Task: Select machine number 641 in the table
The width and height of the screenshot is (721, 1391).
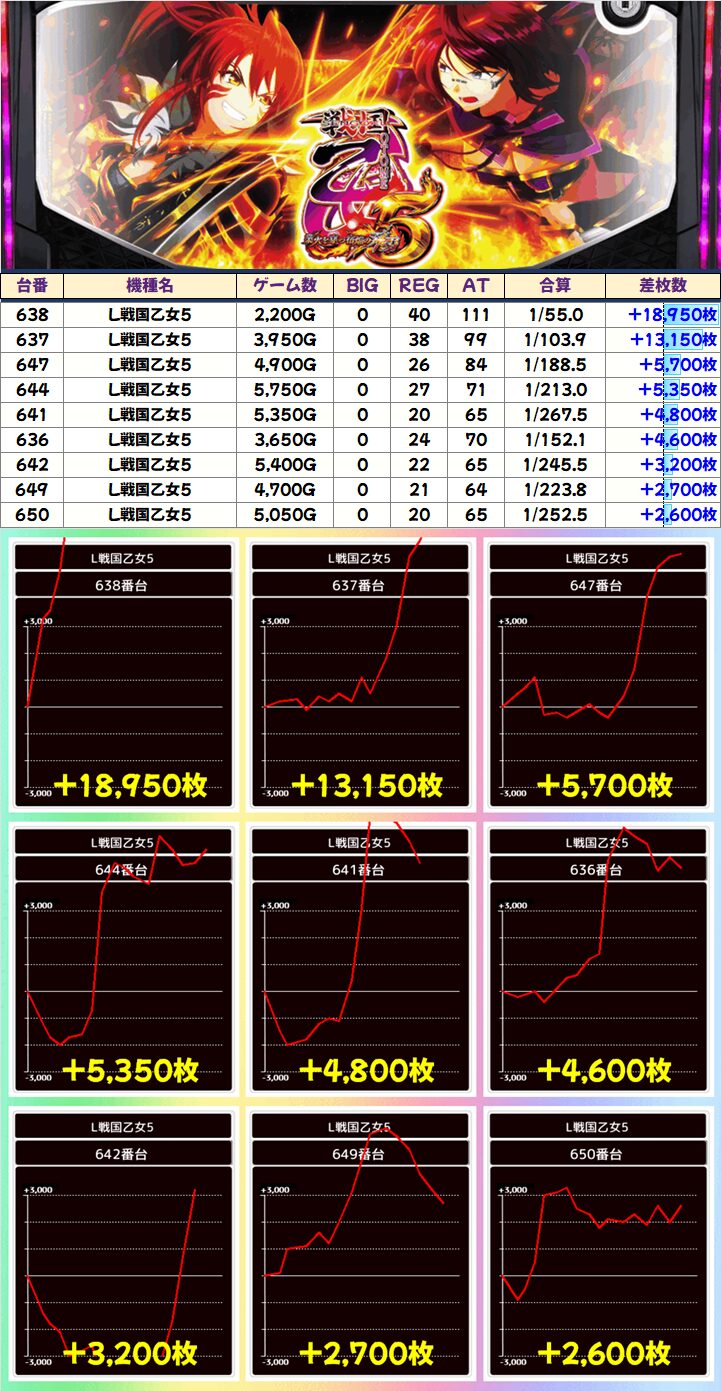Action: (x=32, y=414)
